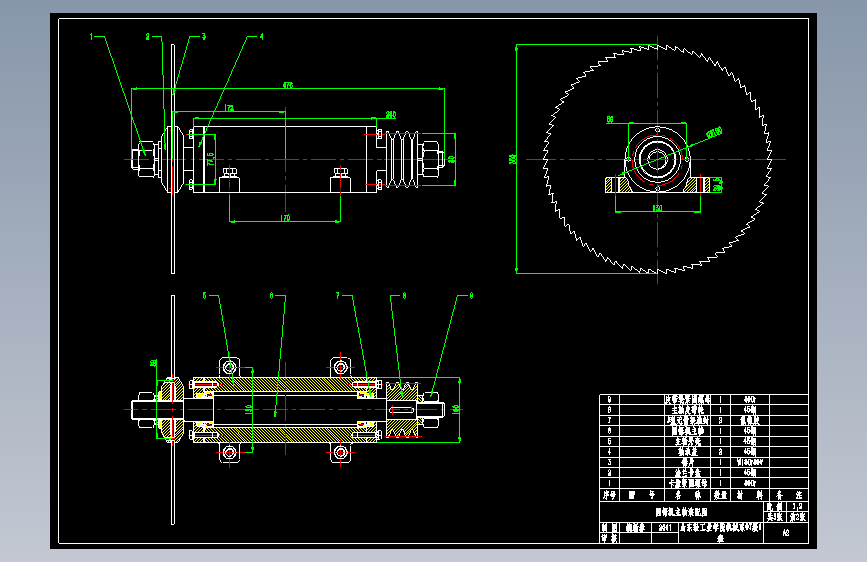Click part balloon number 4 in top view

pyautogui.click(x=262, y=37)
